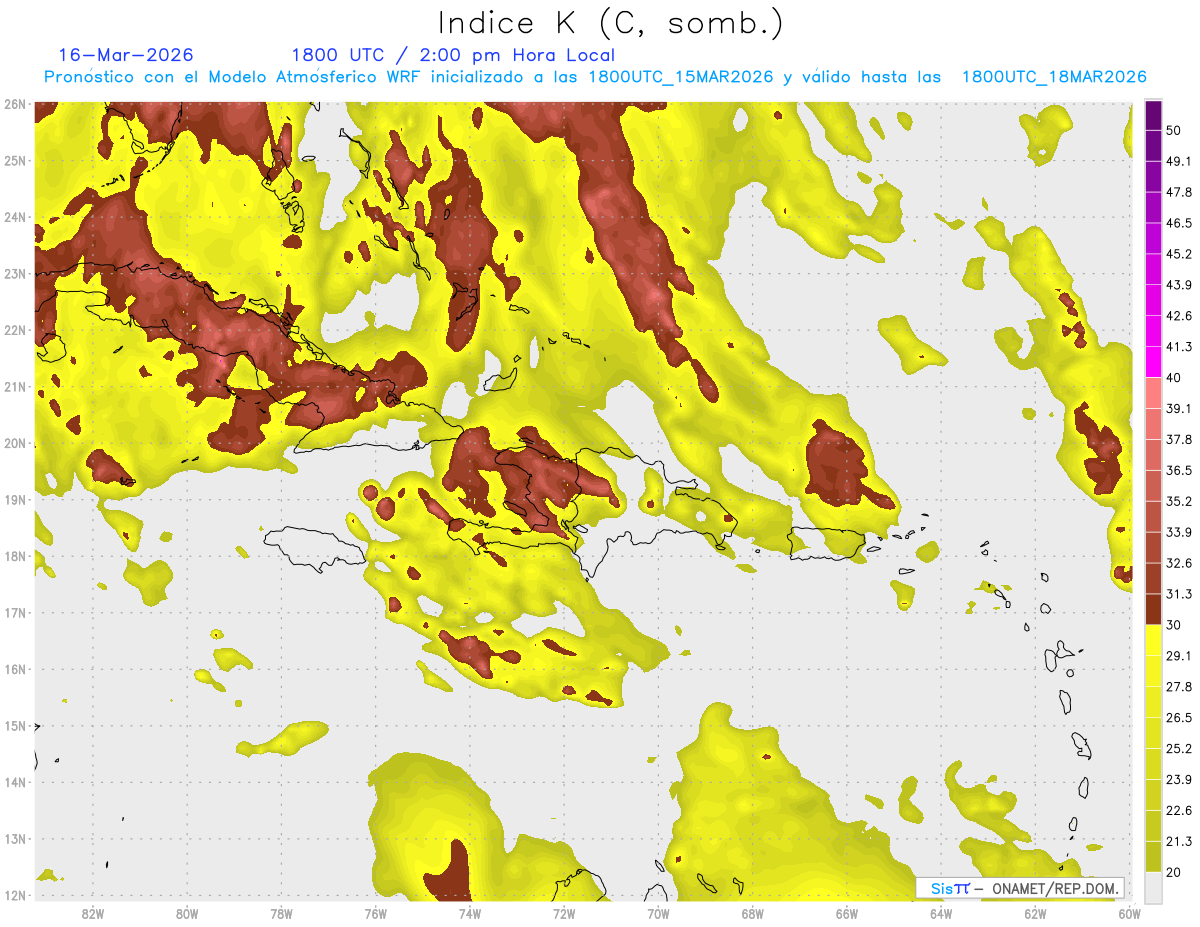Click the 18N latitude label
The image size is (1200, 927).
[15, 556]
